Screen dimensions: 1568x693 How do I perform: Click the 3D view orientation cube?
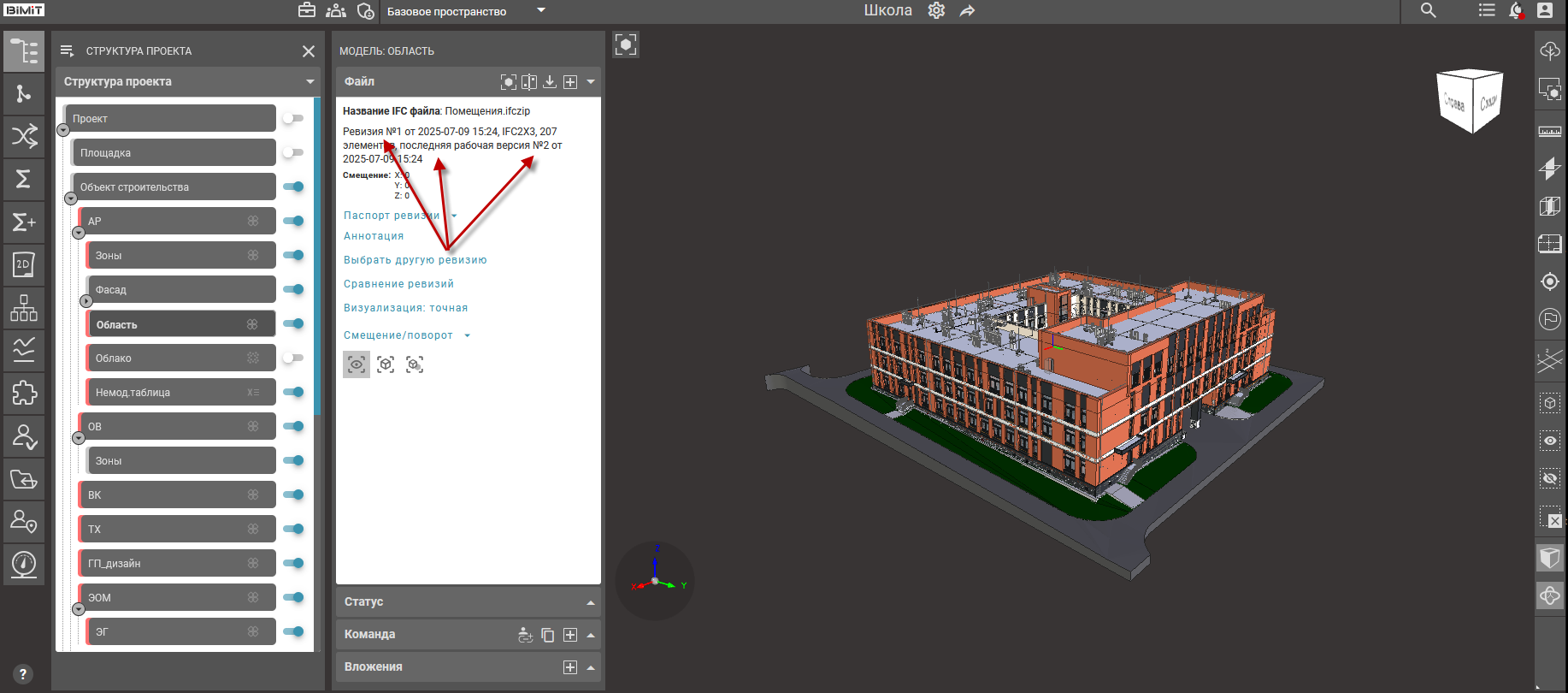[1470, 101]
